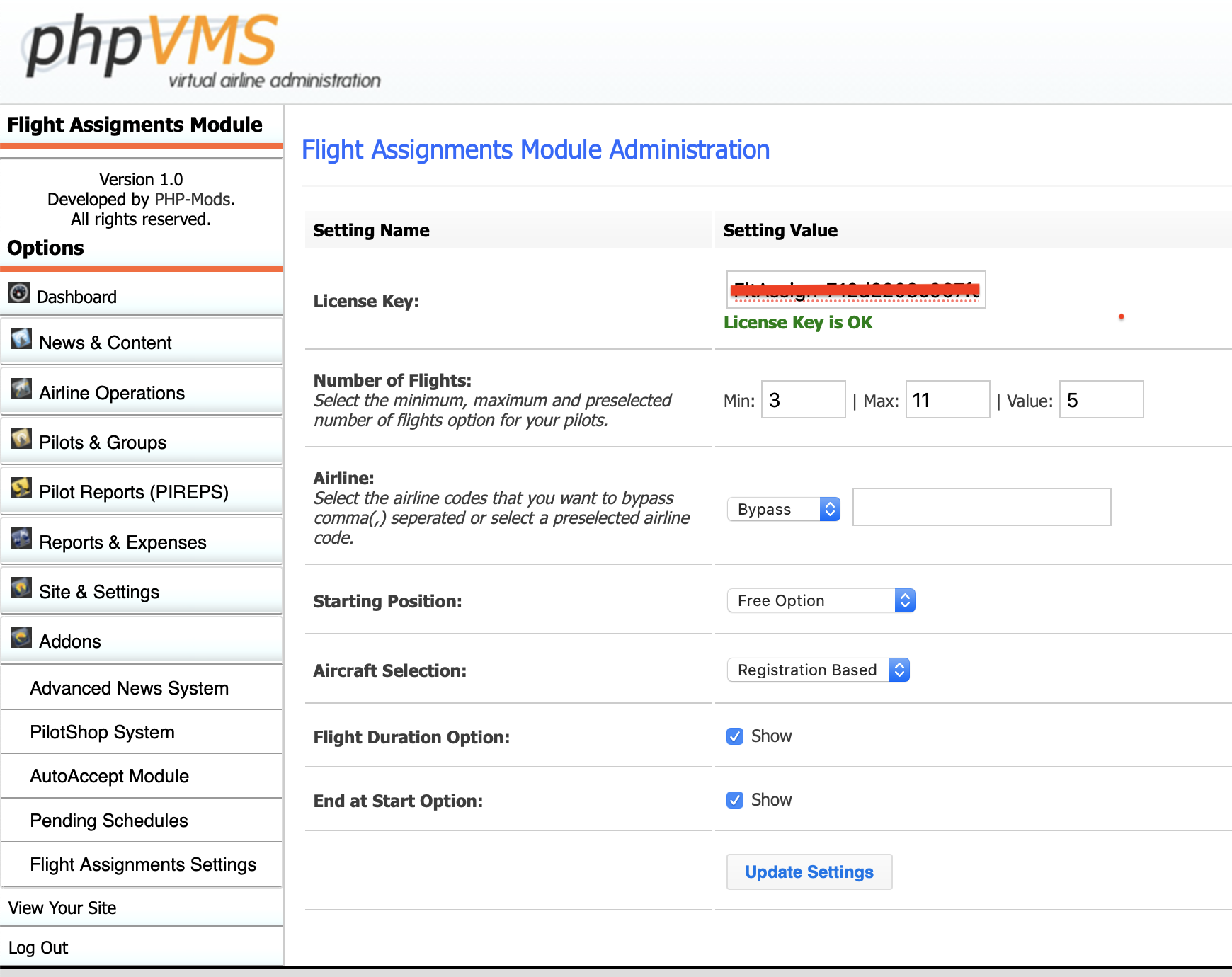Click the Addons sidebar icon
The width and height of the screenshot is (1232, 977).
click(x=21, y=637)
